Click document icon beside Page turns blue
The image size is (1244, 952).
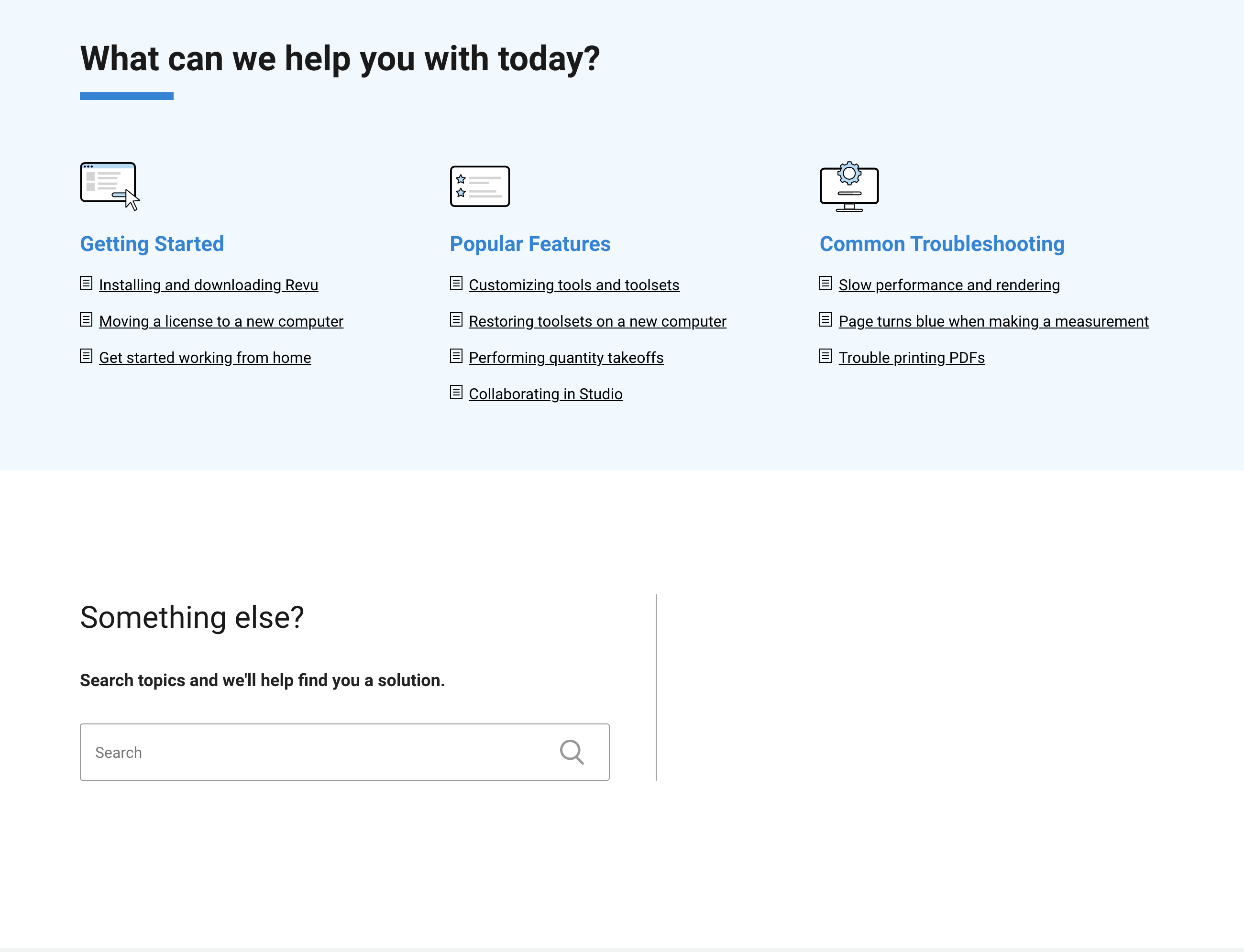tap(826, 319)
